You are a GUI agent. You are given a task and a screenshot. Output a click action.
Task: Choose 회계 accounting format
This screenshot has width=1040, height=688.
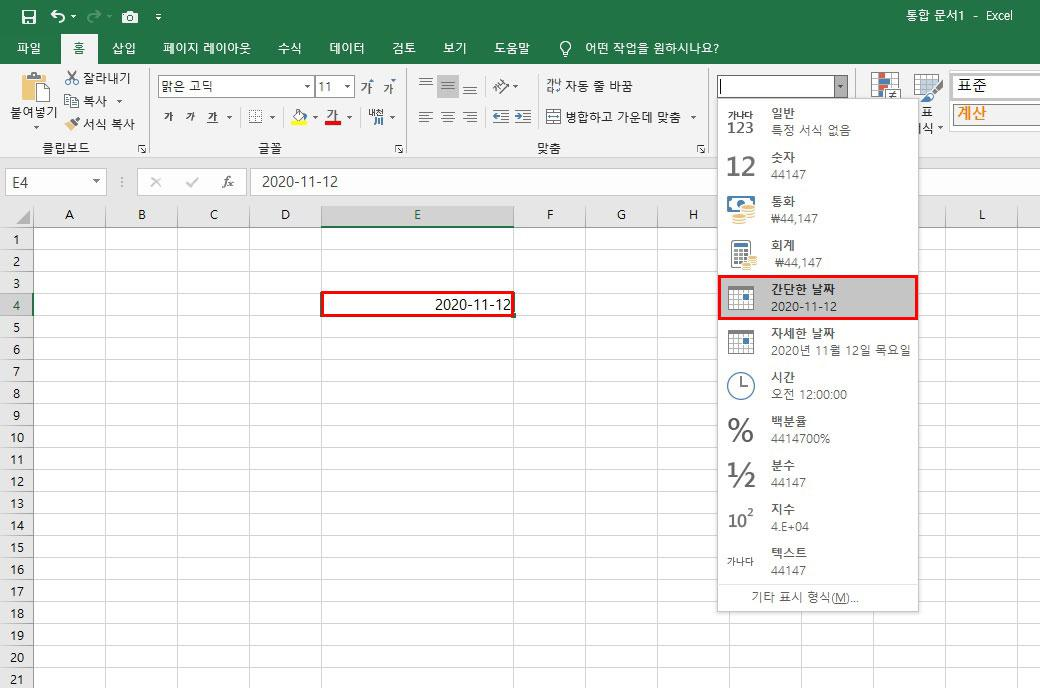pyautogui.click(x=818, y=253)
